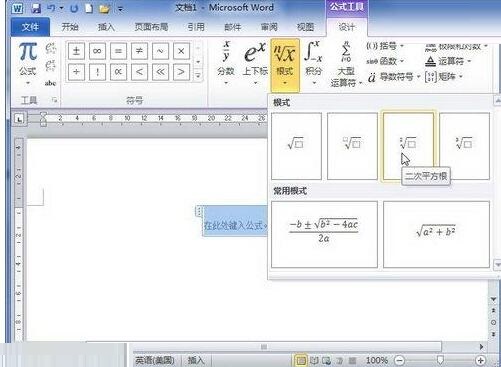Open the 运算符 operator dropdown

(448, 61)
